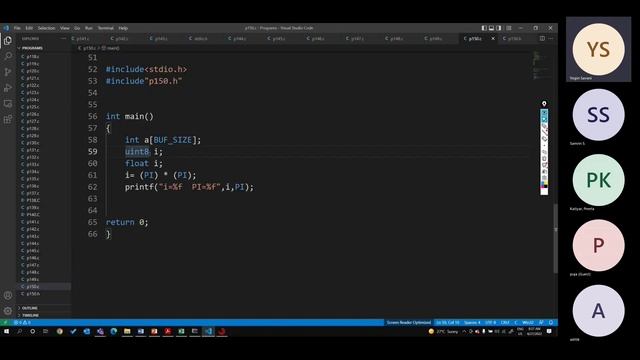
Task: Open PowerPoint from the taskbar
Action: 154,331
